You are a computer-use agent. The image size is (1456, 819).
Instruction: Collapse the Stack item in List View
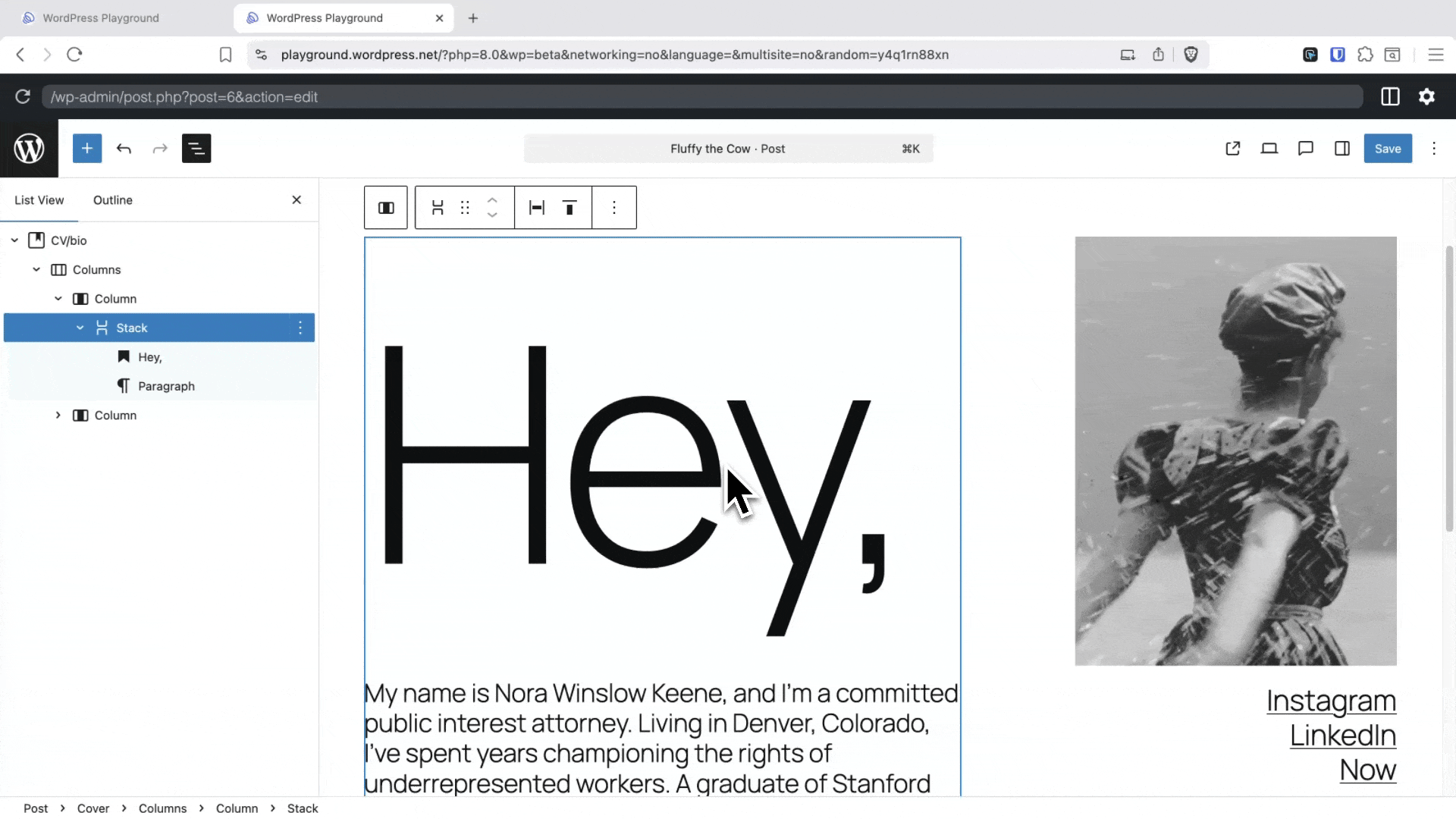tap(80, 328)
